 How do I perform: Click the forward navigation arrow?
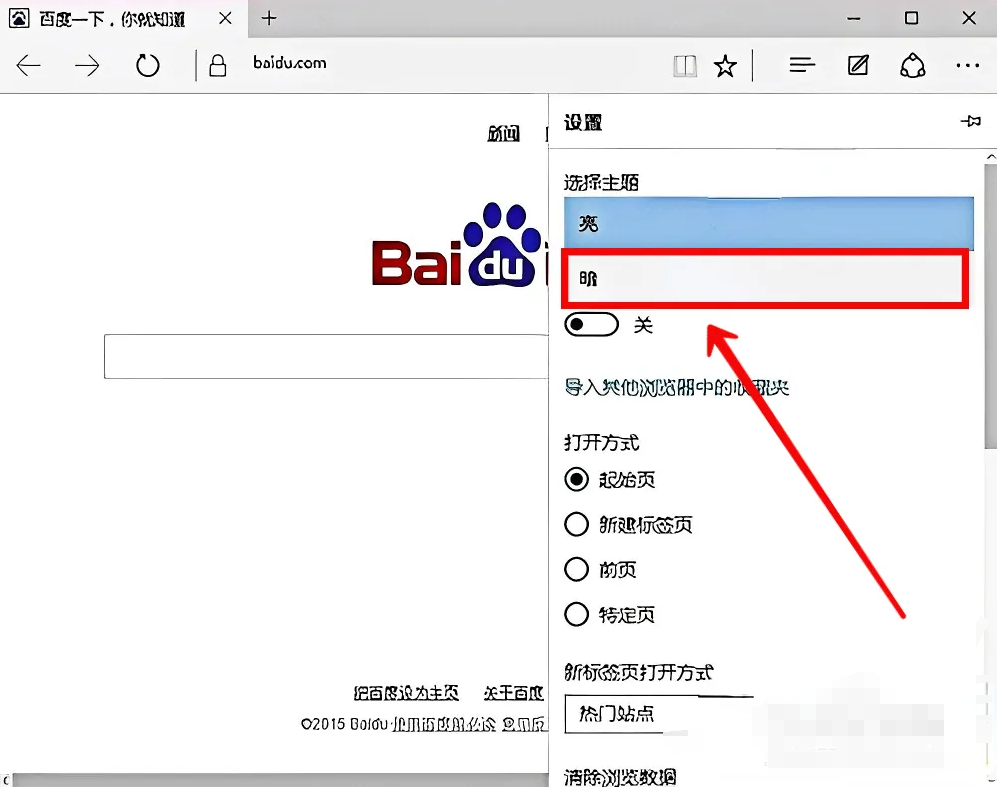87,65
